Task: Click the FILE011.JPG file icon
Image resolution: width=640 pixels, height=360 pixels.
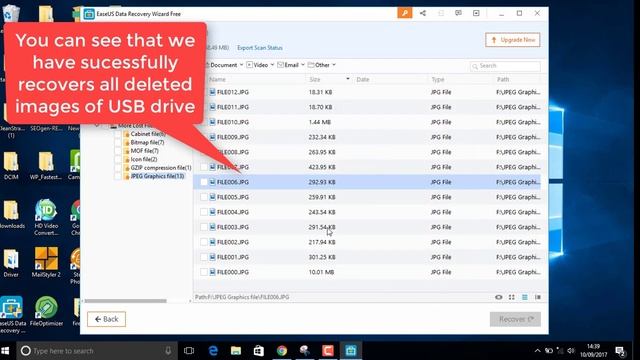Action: (x=212, y=107)
